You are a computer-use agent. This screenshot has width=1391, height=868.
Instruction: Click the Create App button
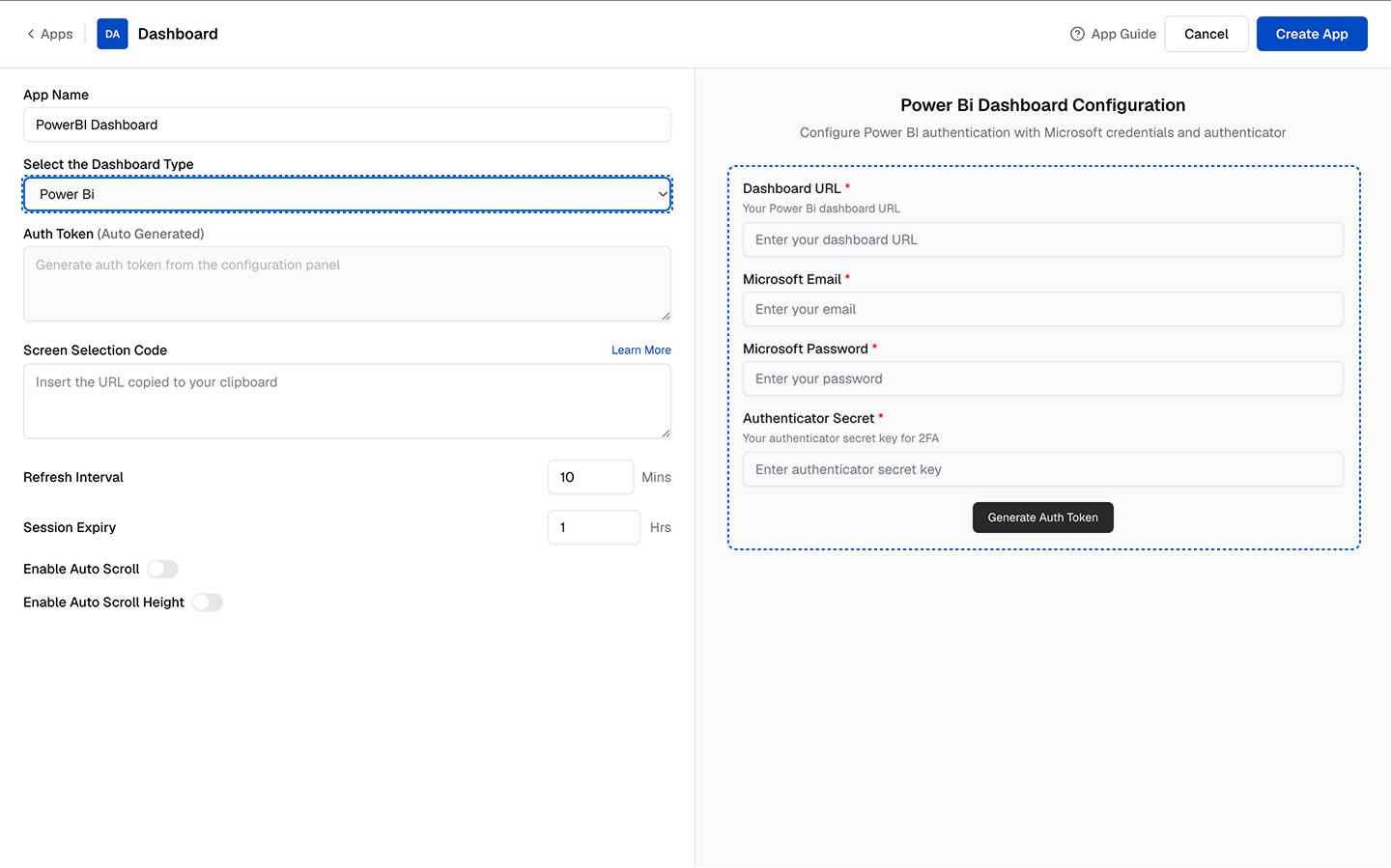pyautogui.click(x=1312, y=34)
